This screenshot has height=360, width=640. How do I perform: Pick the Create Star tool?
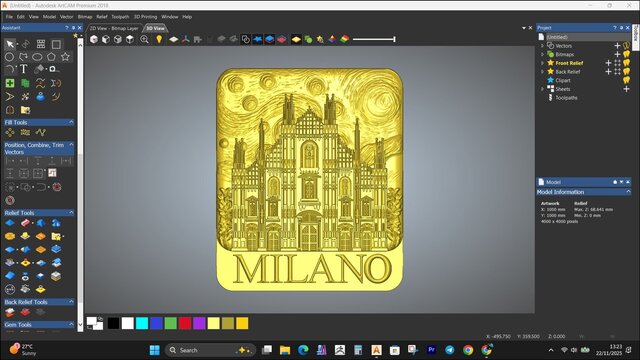65,57
